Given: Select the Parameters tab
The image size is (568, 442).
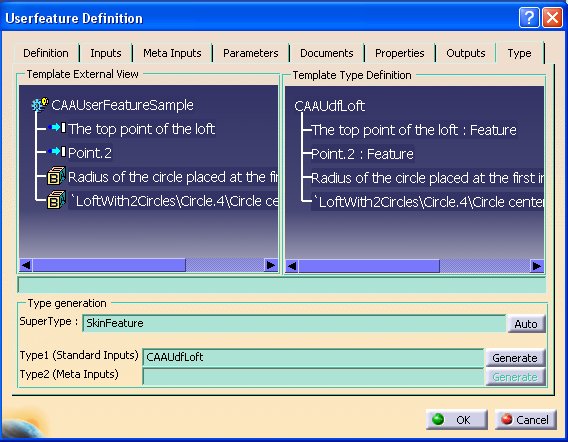Looking at the screenshot, I should click(x=250, y=53).
